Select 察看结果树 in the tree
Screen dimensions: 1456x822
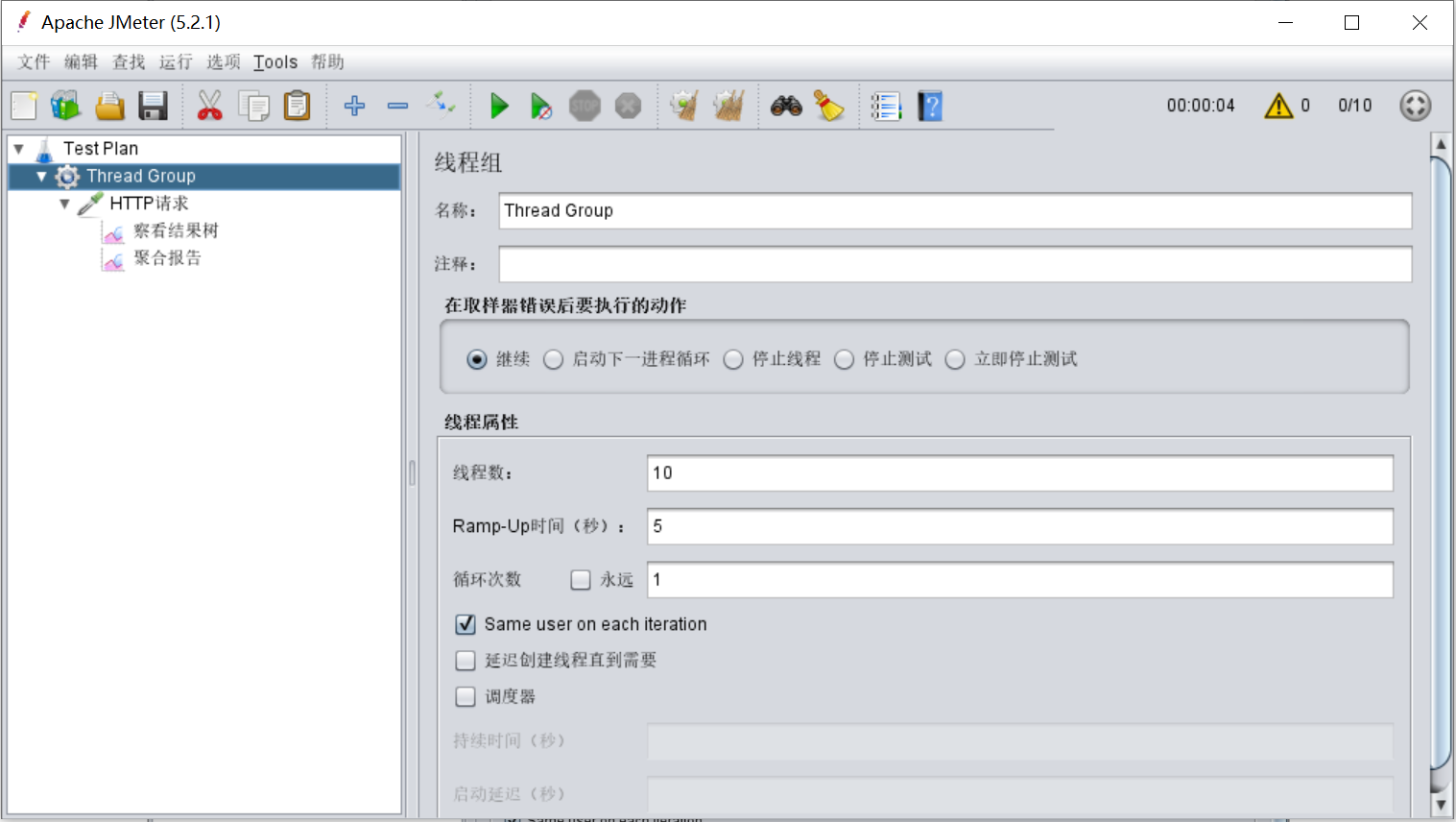(x=176, y=230)
